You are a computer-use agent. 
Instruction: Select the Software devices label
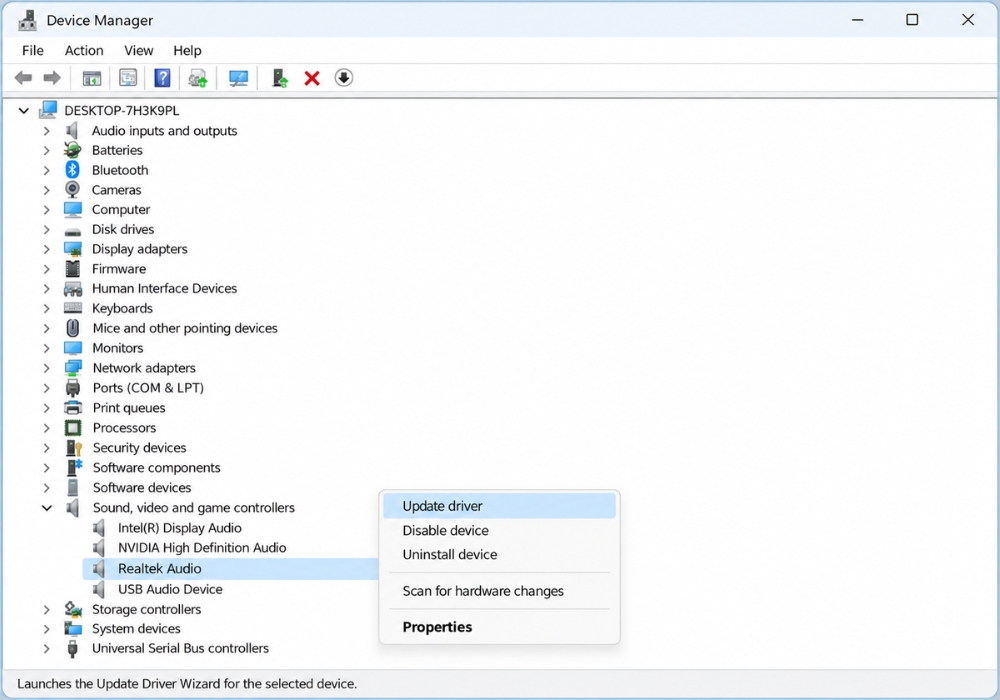[x=142, y=488]
